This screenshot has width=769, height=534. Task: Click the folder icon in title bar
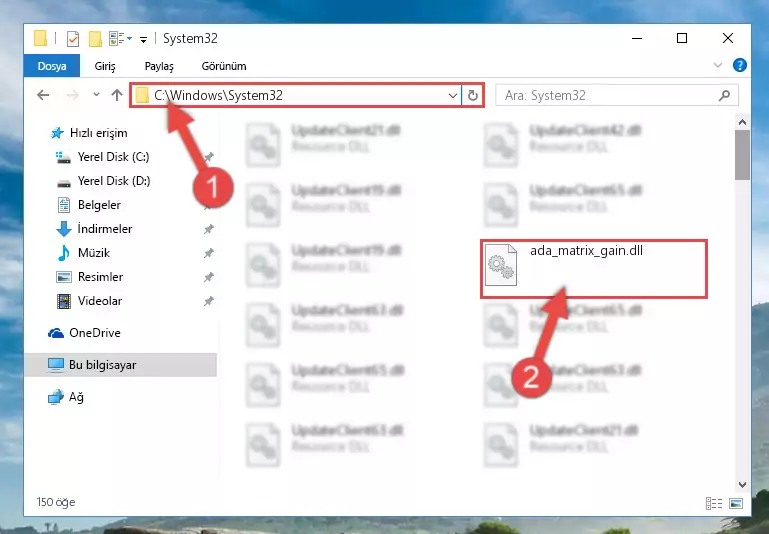coord(40,38)
